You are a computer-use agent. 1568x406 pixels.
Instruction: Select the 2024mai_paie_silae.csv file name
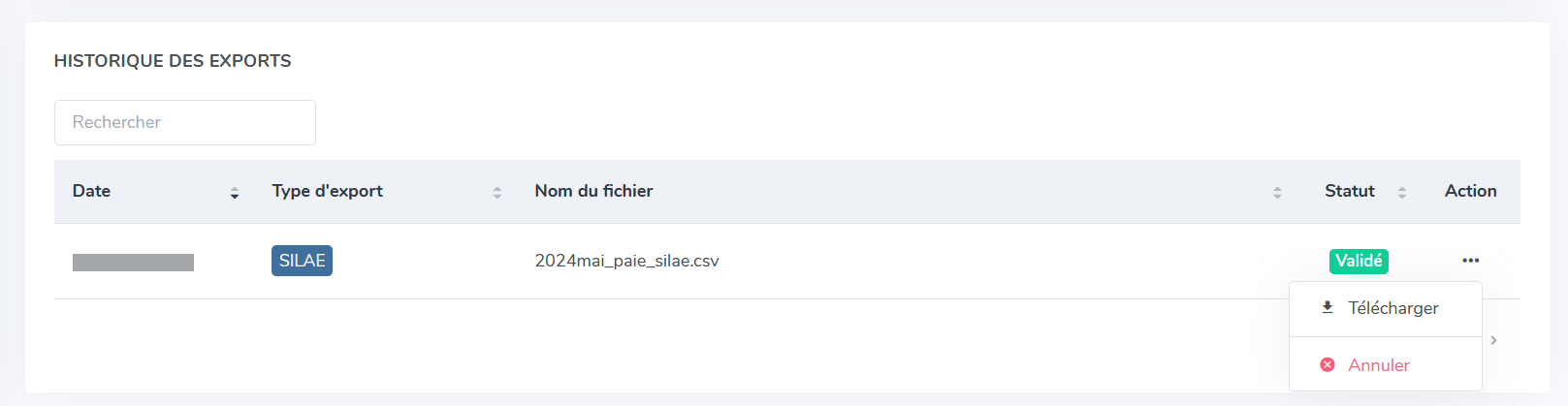click(626, 261)
